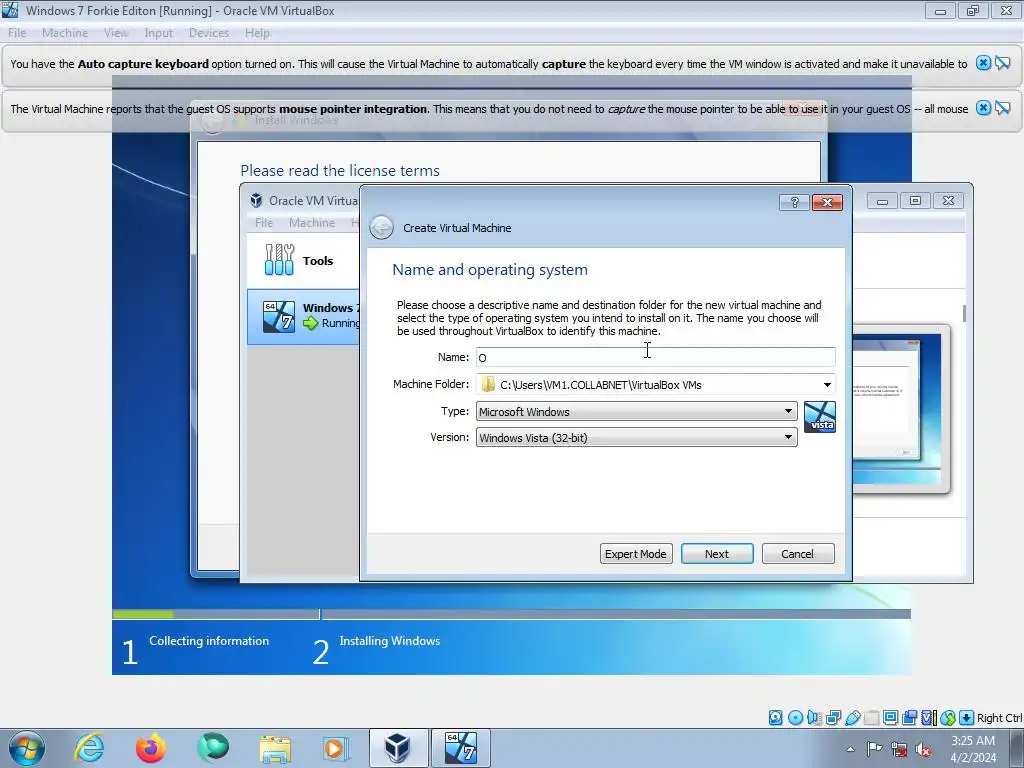1024x768 pixels.
Task: Click 'Collecting information' setup step text
Action: pyautogui.click(x=209, y=641)
